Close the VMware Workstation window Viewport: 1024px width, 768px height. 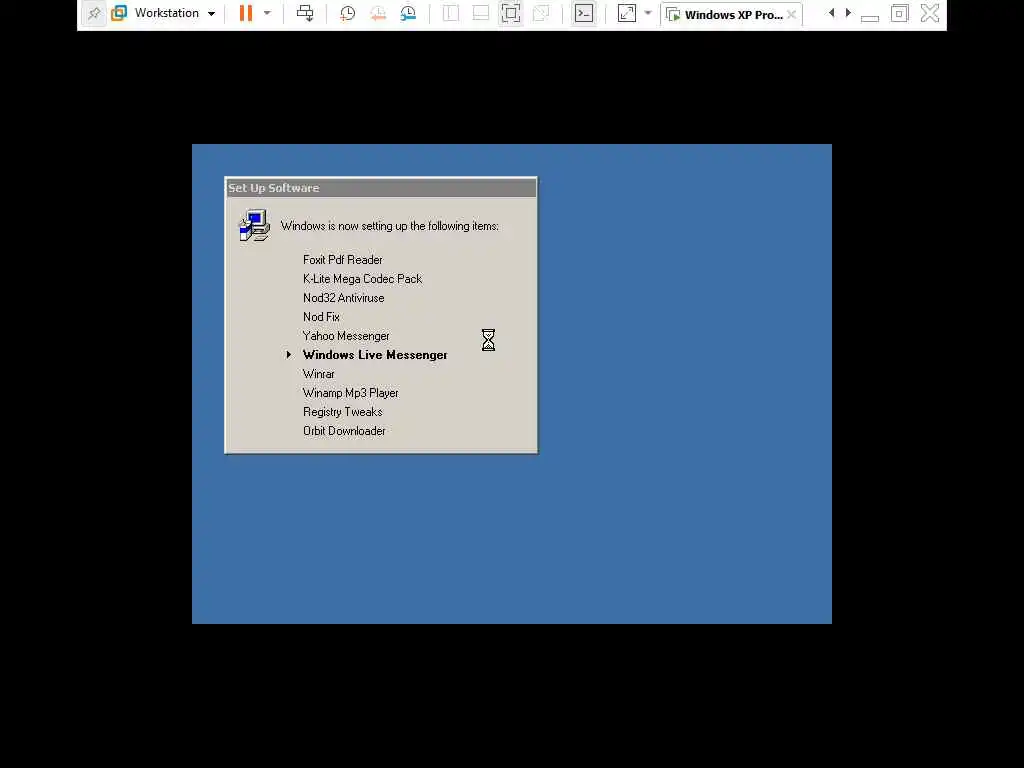pyautogui.click(x=930, y=13)
